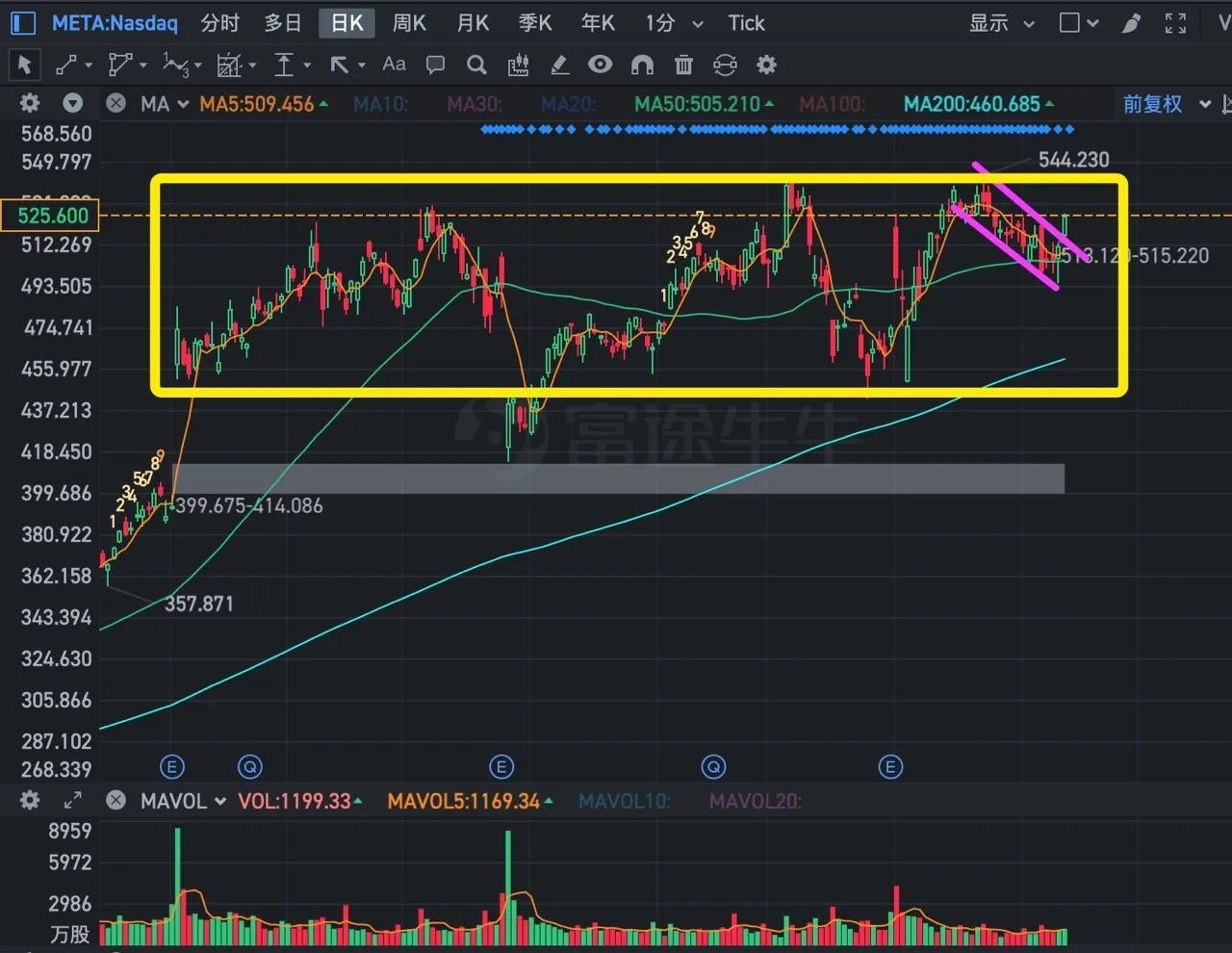This screenshot has width=1232, height=953.
Task: Select the wave count pattern tool
Action: click(x=175, y=64)
